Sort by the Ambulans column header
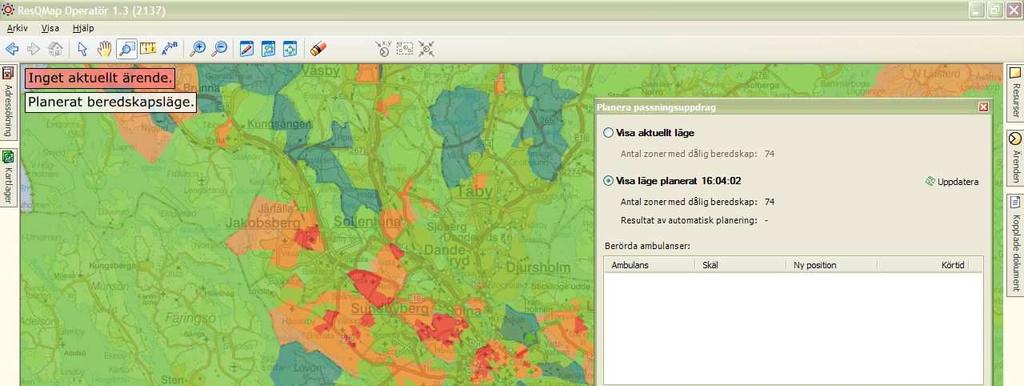The width and height of the screenshot is (1024, 386). (x=649, y=265)
